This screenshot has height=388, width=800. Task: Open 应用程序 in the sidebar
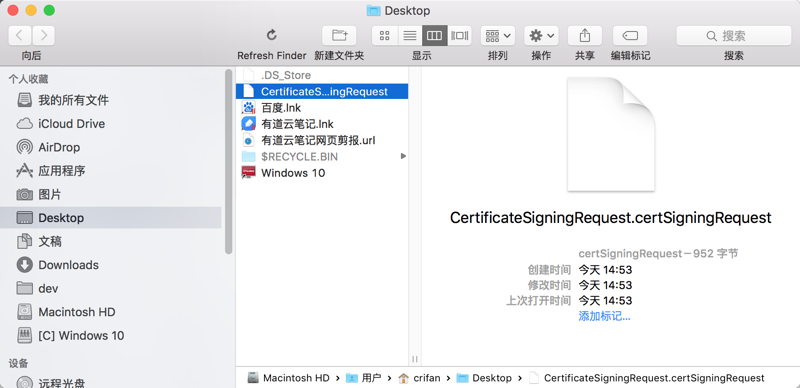point(111,171)
